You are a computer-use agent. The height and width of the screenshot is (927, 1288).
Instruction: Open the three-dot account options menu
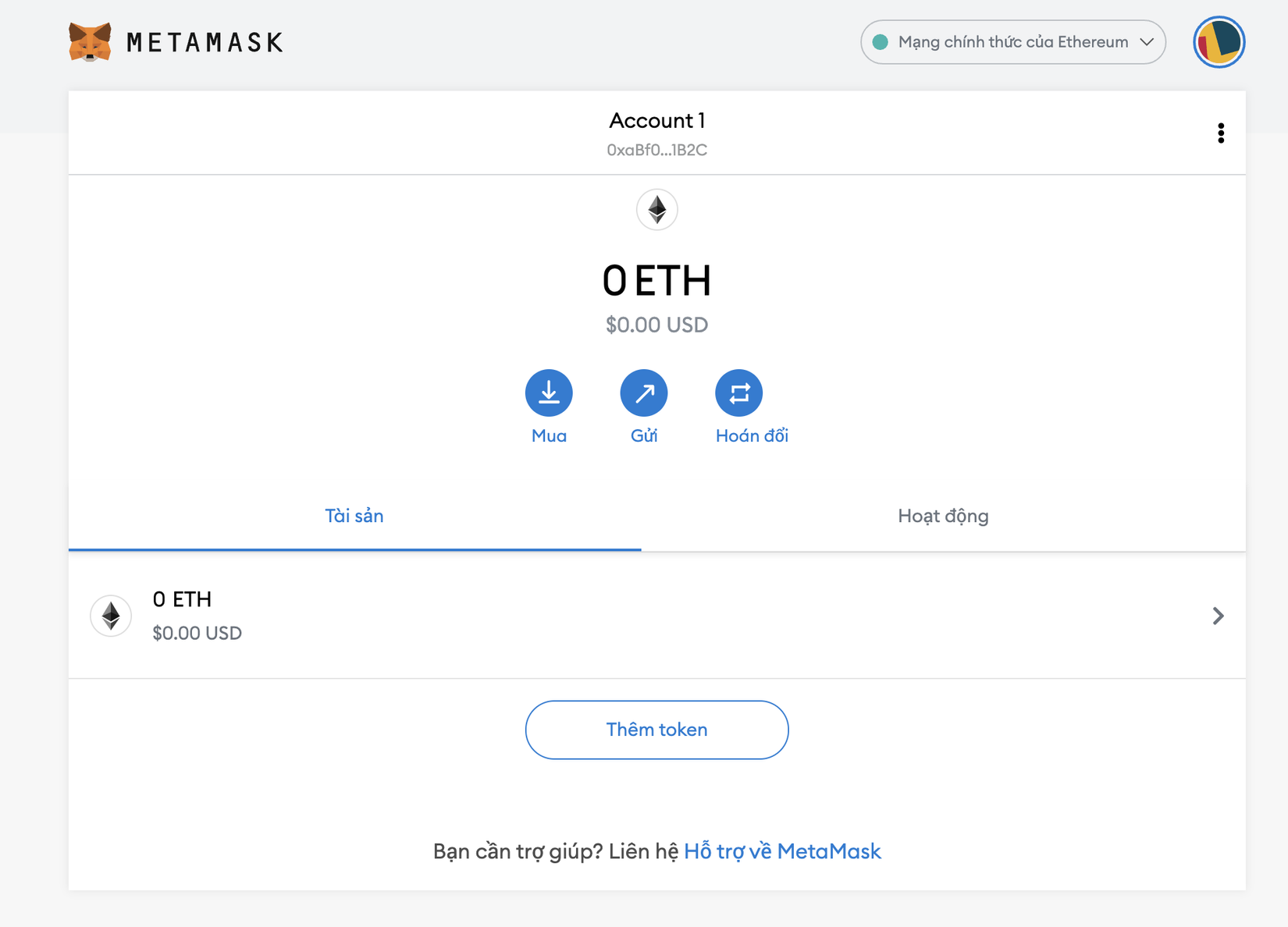1221,133
